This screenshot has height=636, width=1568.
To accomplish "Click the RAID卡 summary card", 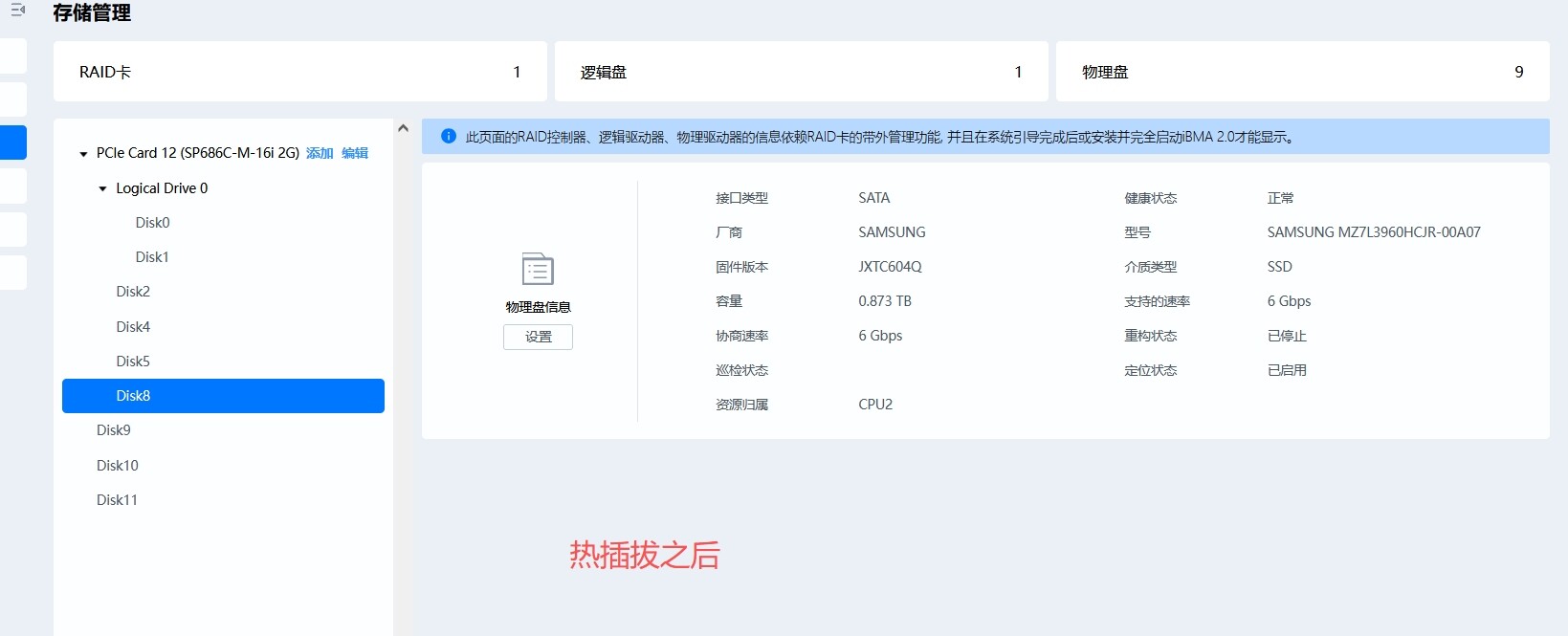I will coord(299,72).
